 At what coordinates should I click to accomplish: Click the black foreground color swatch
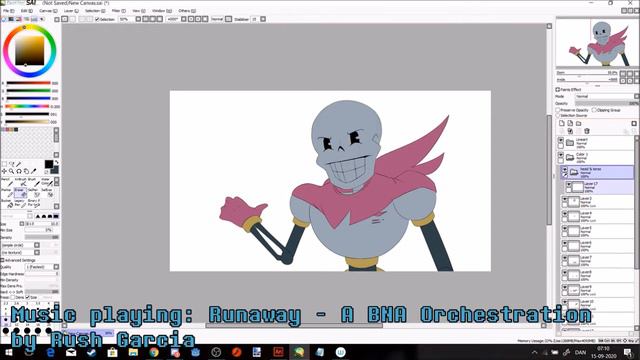pos(49,164)
